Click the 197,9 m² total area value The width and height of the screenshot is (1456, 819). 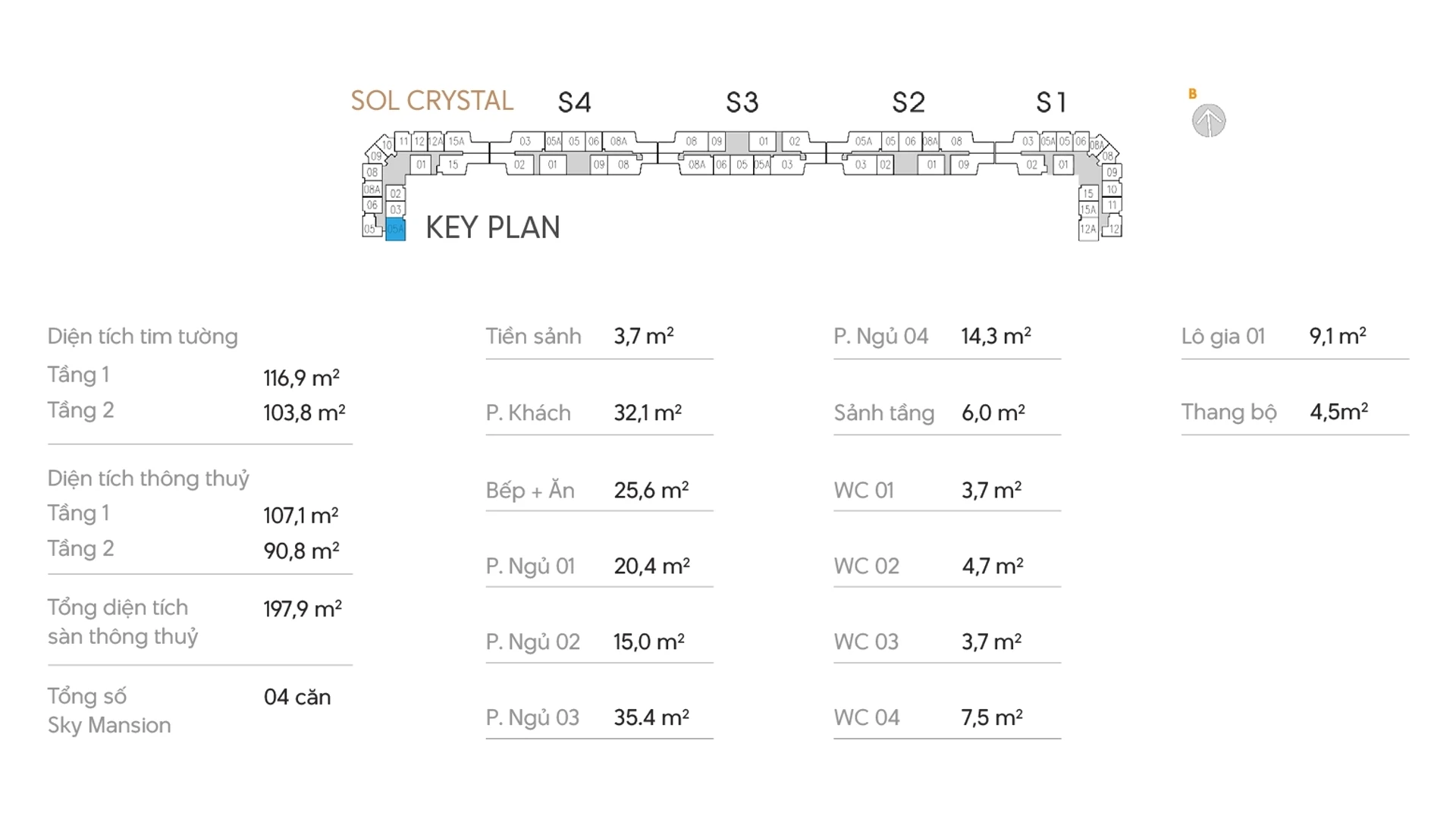pos(303,609)
